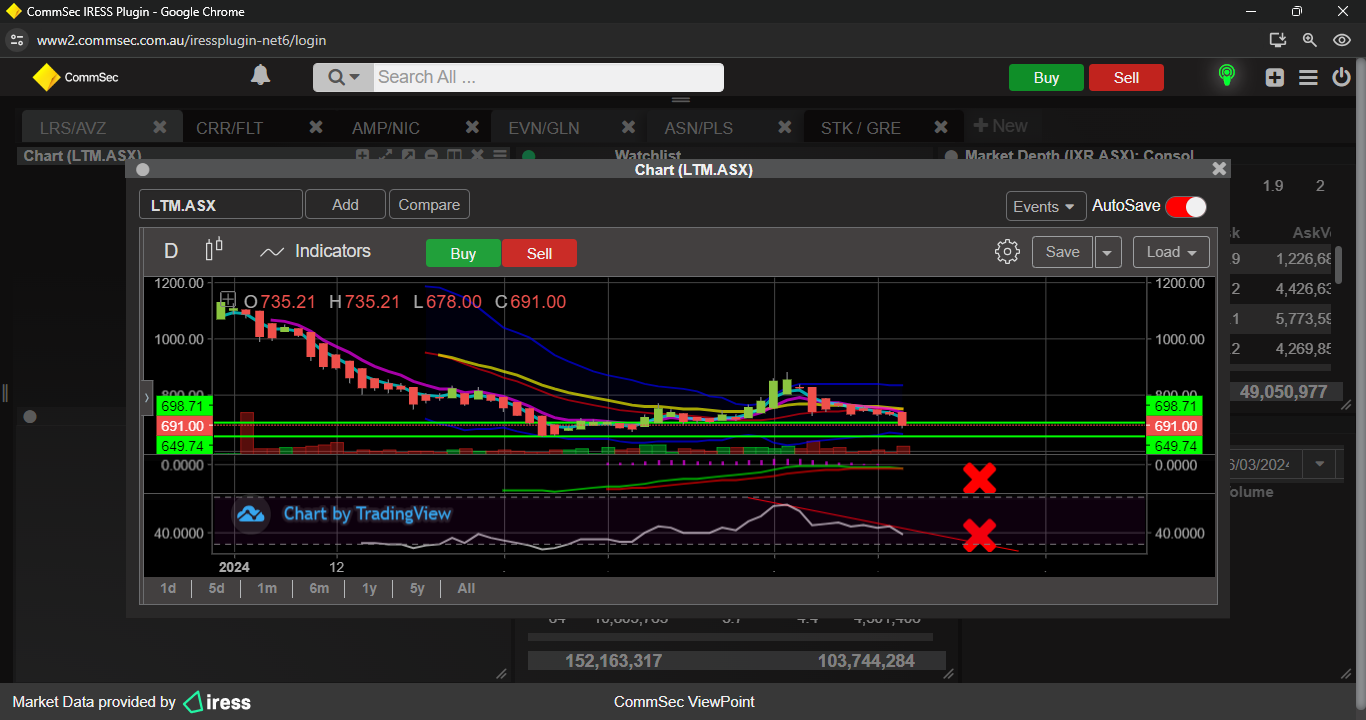Switch to the AMP/NIC tab
The height and width of the screenshot is (720, 1366).
click(x=386, y=128)
